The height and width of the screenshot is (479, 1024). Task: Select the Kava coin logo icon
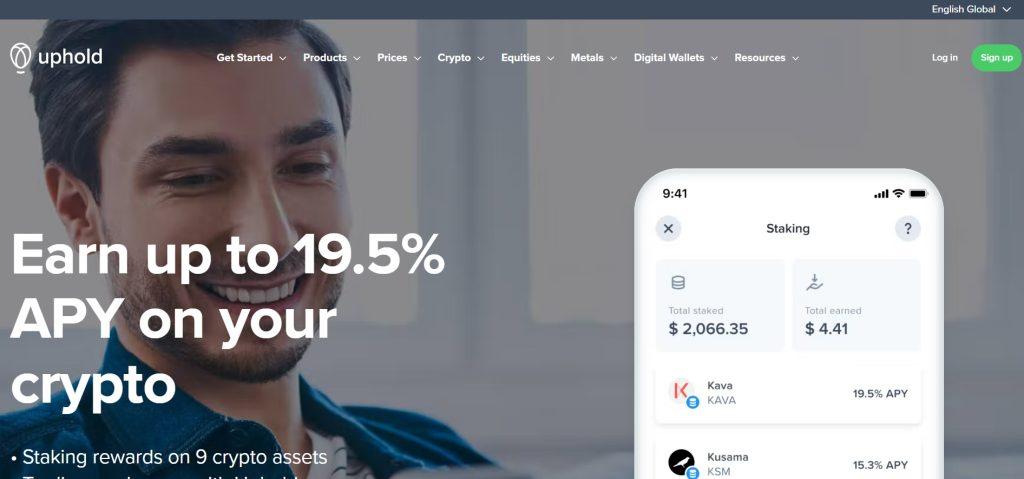681,391
